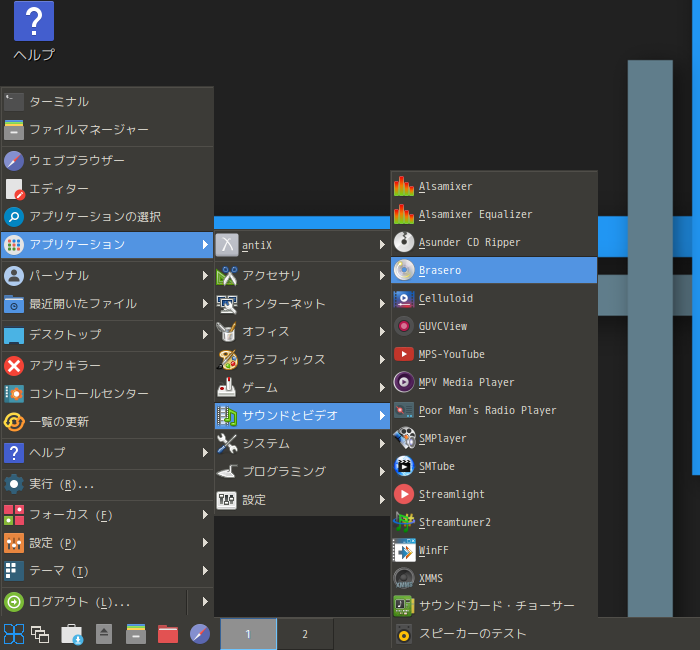Click the サウンドカード・チョーサー icon
The image size is (700, 650).
point(404,606)
